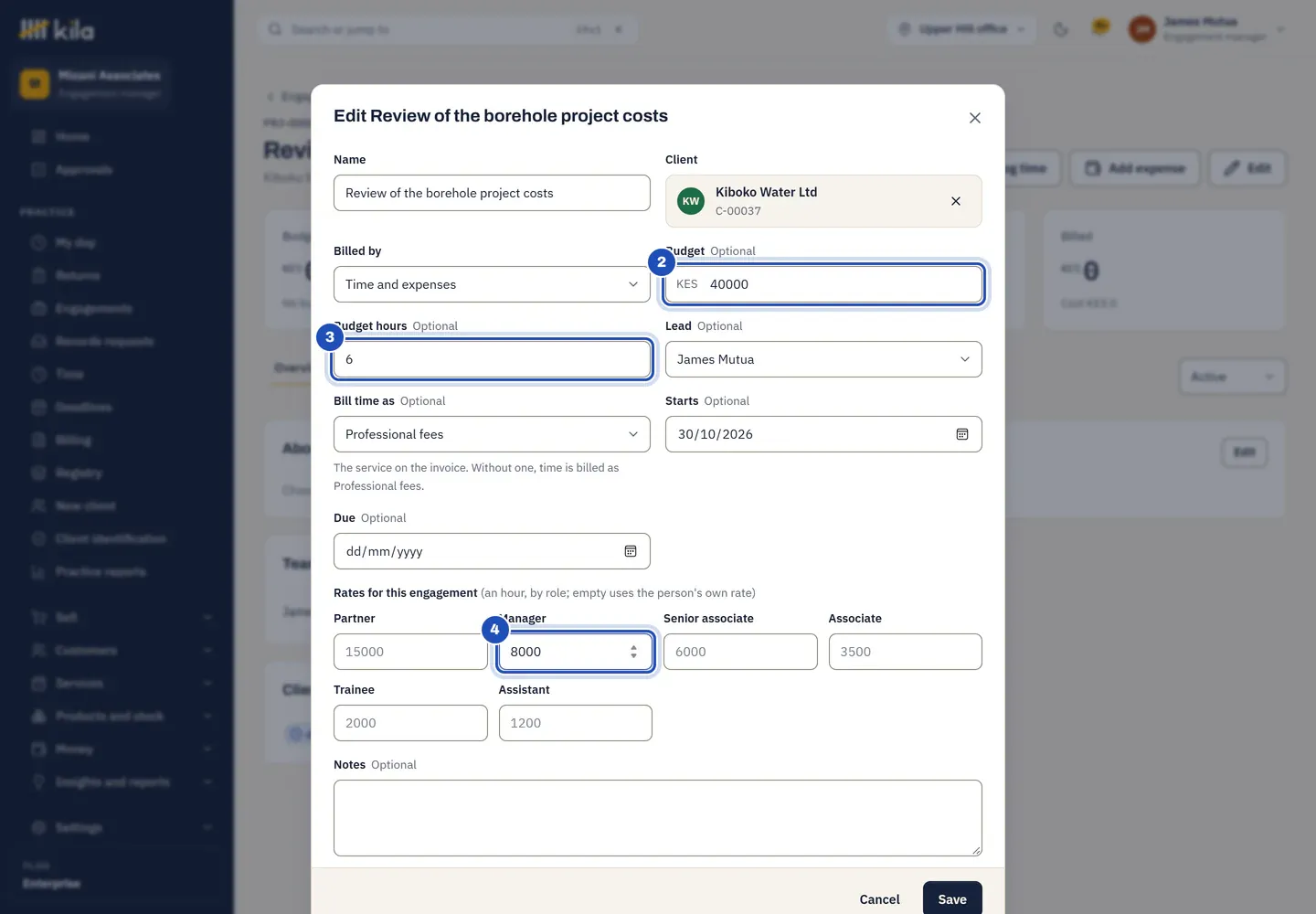Click into the Budget hours field

[x=492, y=359]
